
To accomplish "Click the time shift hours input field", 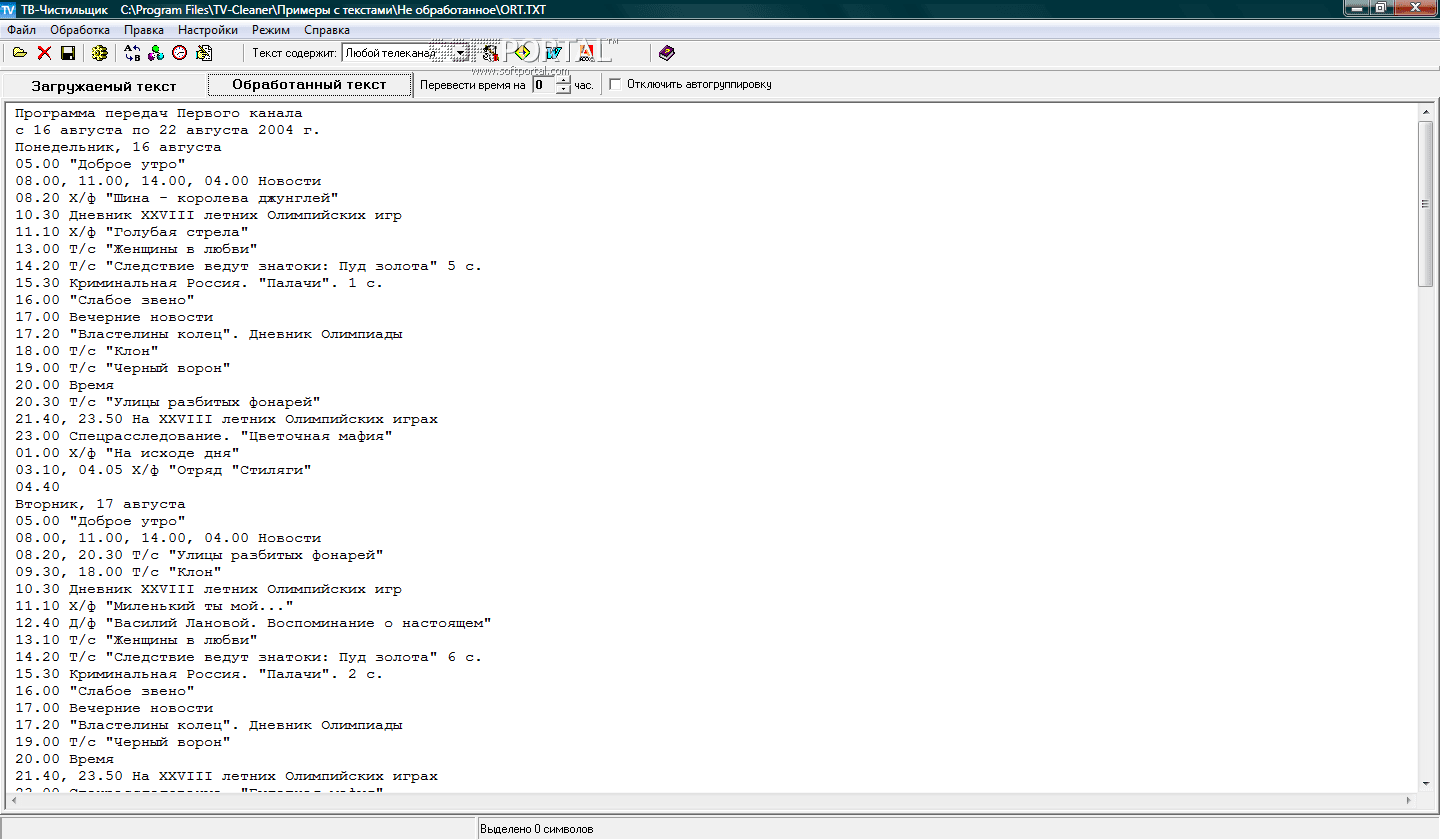I will click(x=543, y=85).
